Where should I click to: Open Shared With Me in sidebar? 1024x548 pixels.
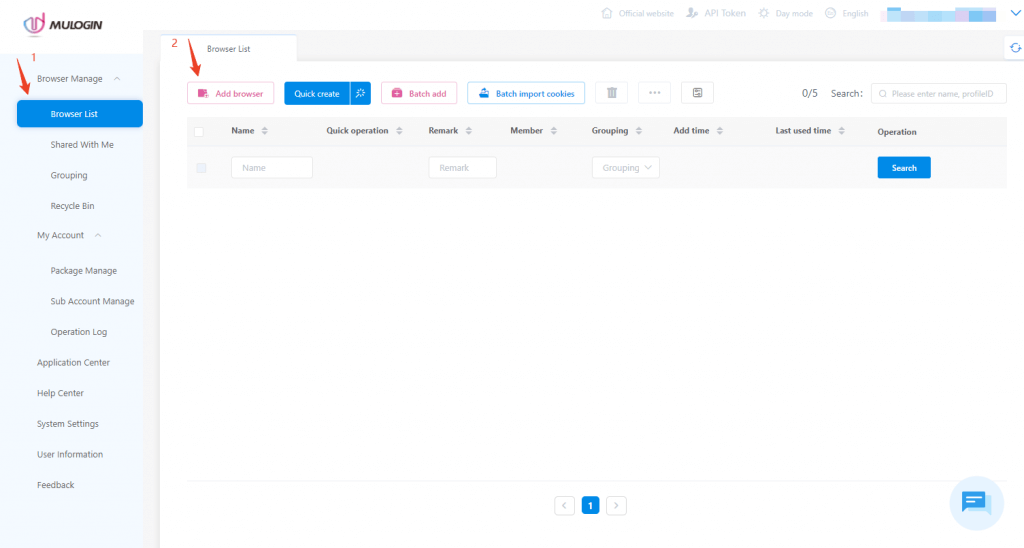[82, 145]
